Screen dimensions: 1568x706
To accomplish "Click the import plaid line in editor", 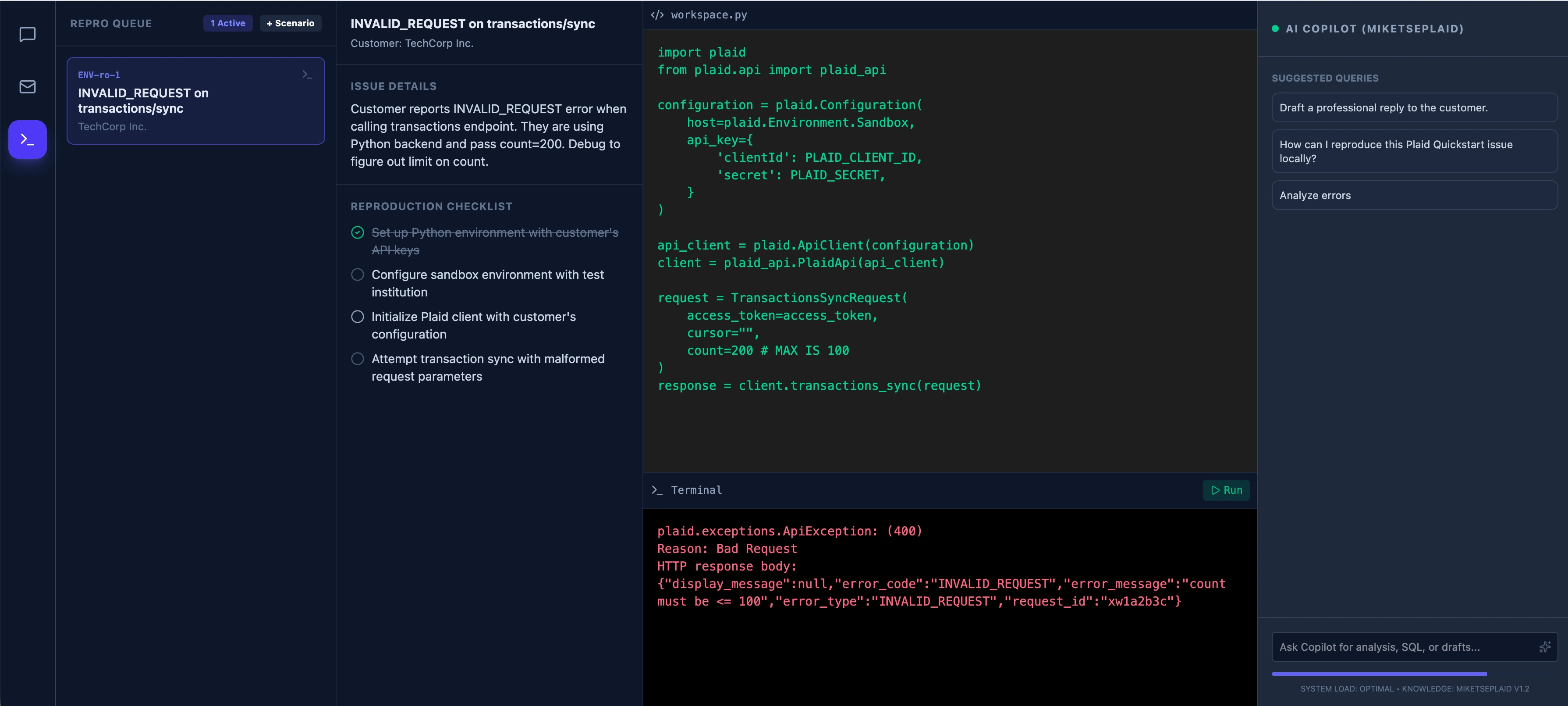I will tap(701, 52).
